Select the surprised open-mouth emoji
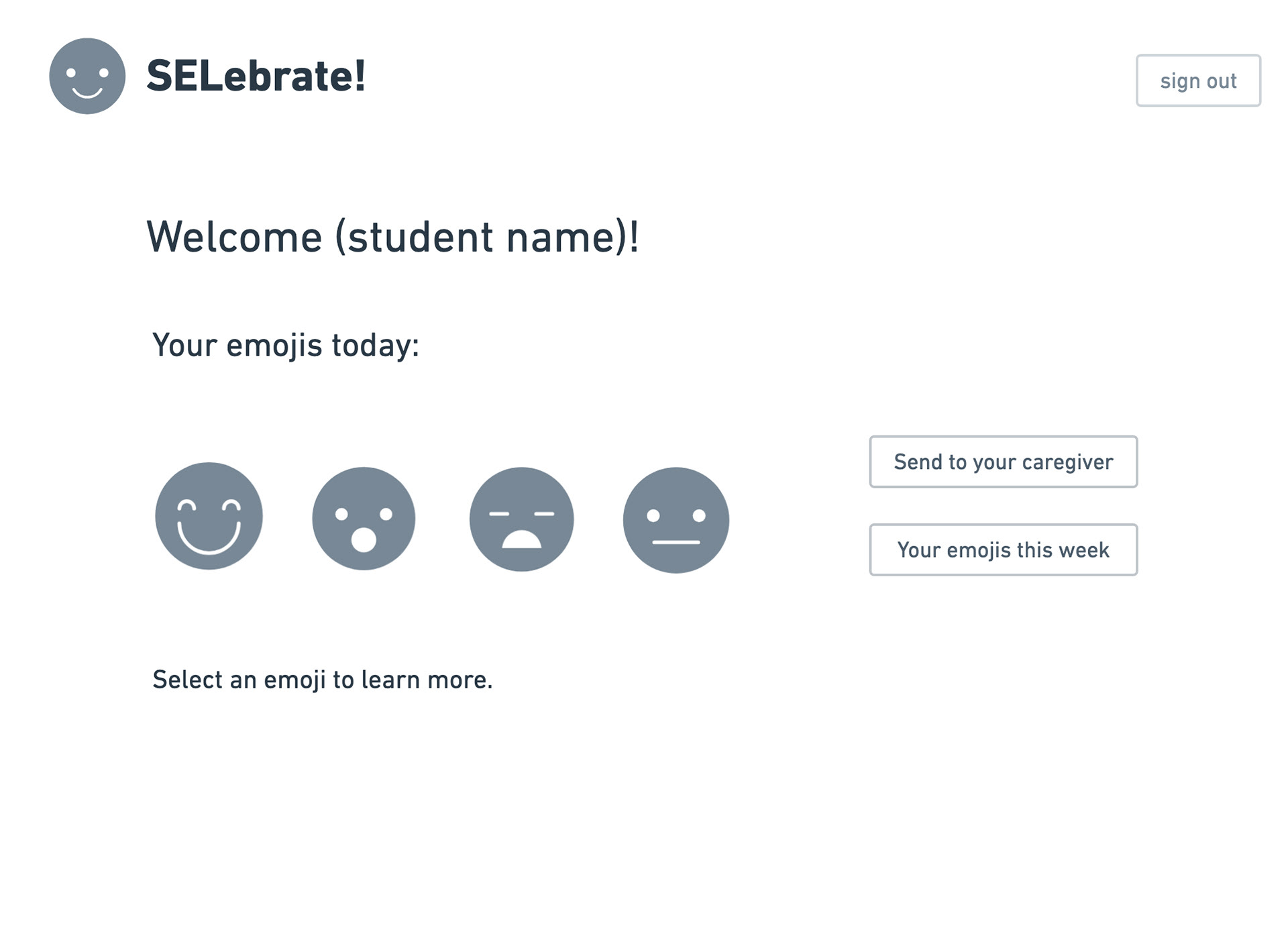This screenshot has width=1288, height=946. 364,519
